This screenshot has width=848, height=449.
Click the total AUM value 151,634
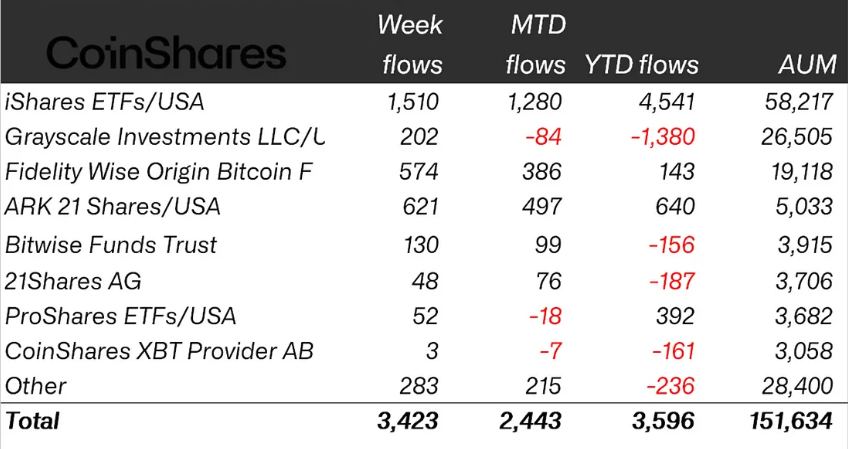pyautogui.click(x=789, y=421)
